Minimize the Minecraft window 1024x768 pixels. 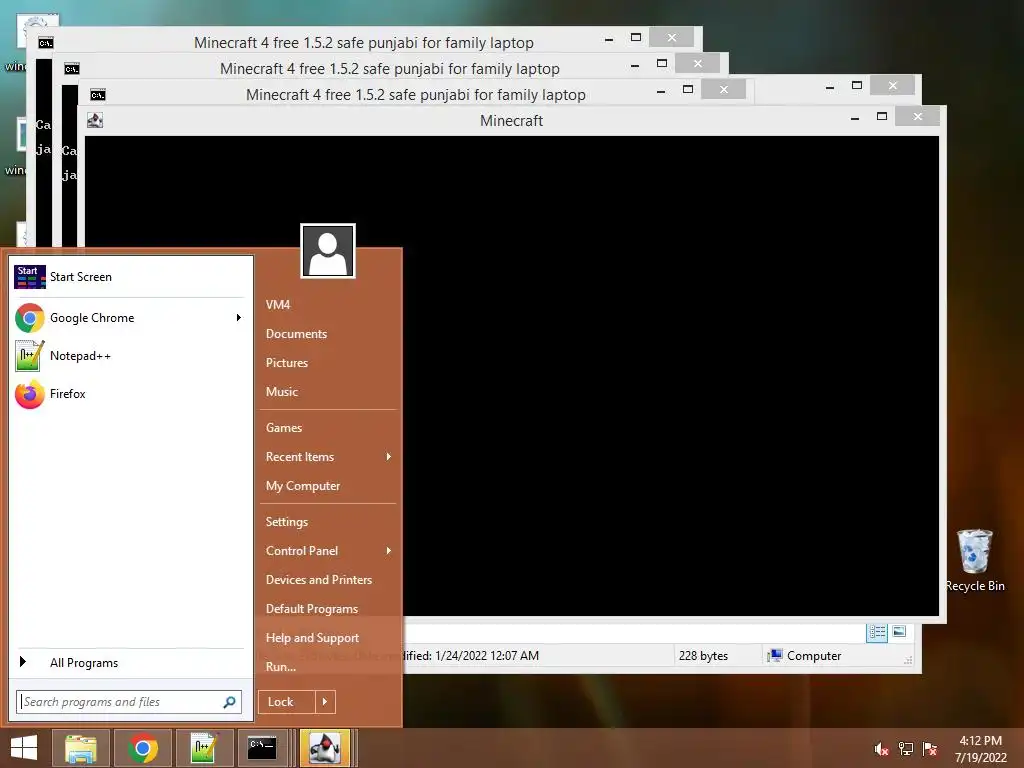855,118
